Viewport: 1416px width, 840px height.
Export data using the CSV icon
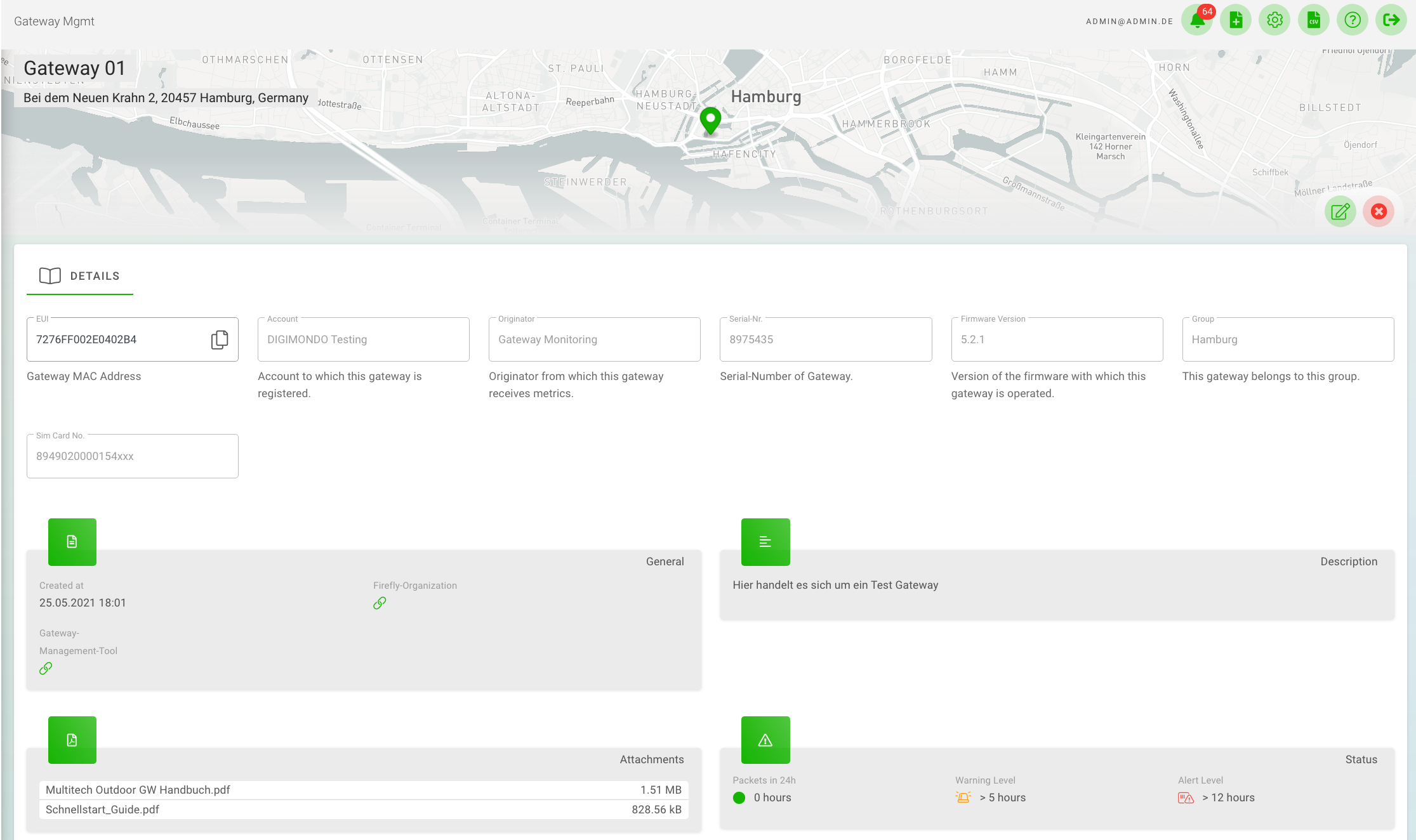1313,20
